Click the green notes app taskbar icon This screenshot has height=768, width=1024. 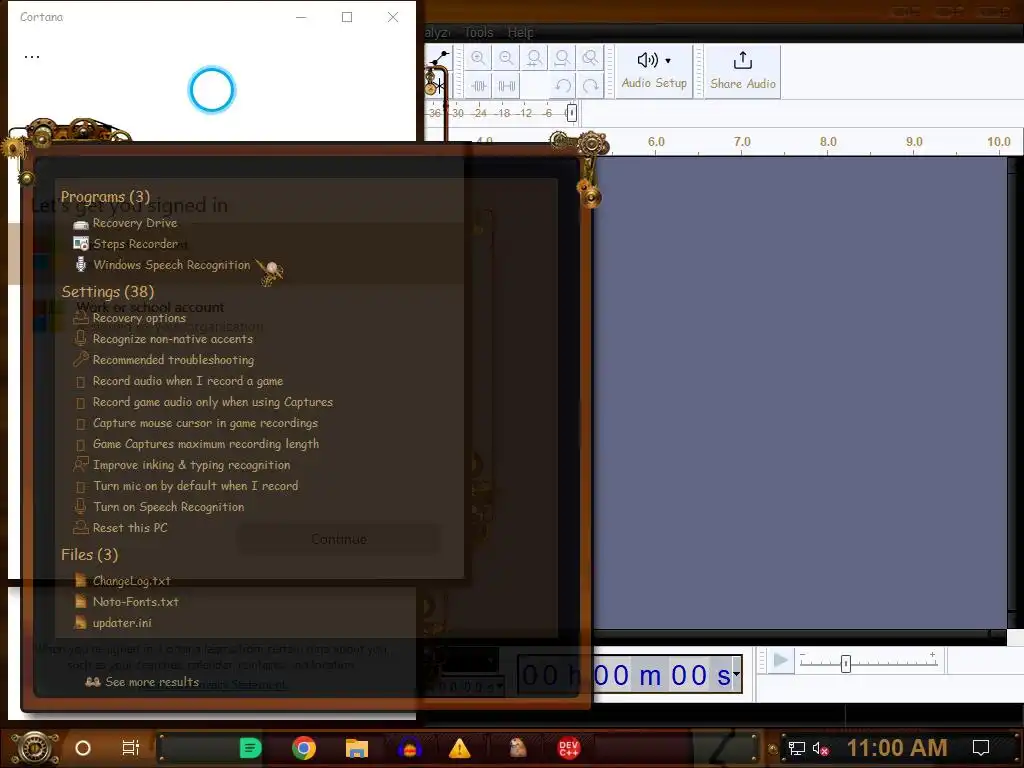[x=250, y=748]
